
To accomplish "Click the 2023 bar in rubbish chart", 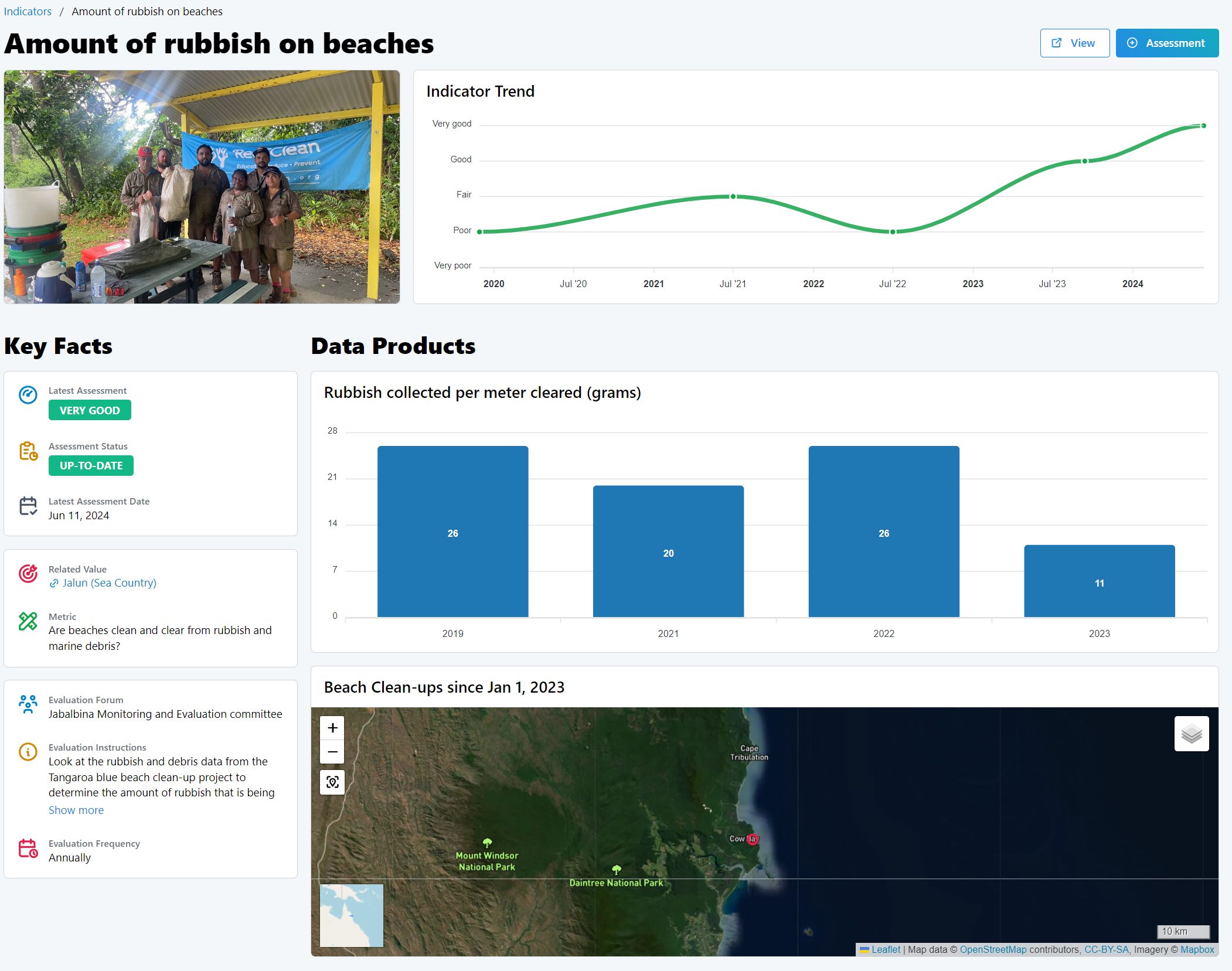I will 1099,581.
